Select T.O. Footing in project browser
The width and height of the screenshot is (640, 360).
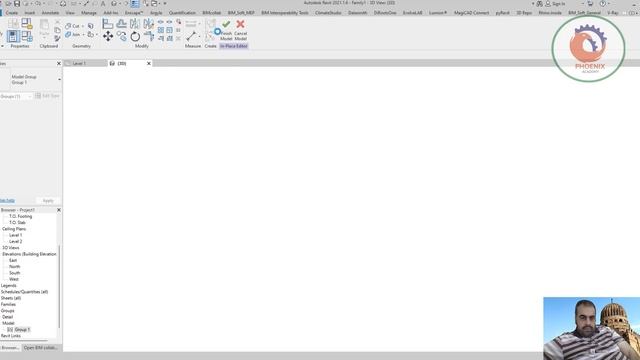tap(20, 216)
